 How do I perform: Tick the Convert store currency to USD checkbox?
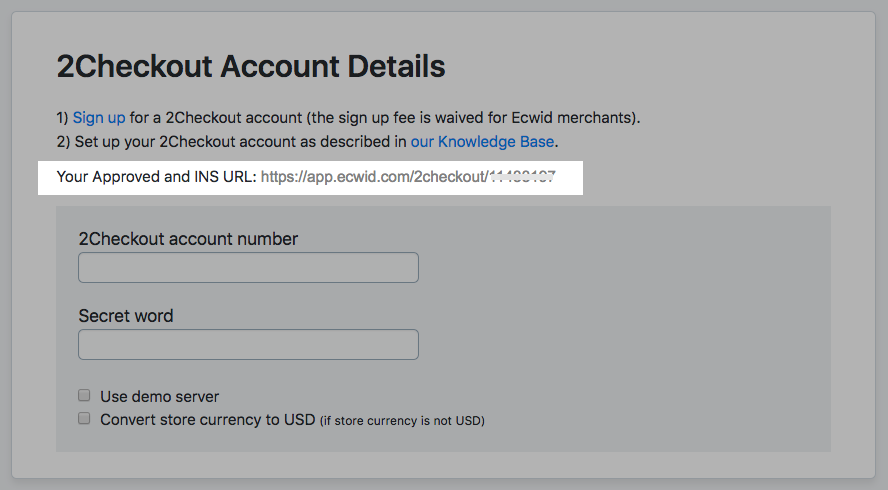pos(85,419)
